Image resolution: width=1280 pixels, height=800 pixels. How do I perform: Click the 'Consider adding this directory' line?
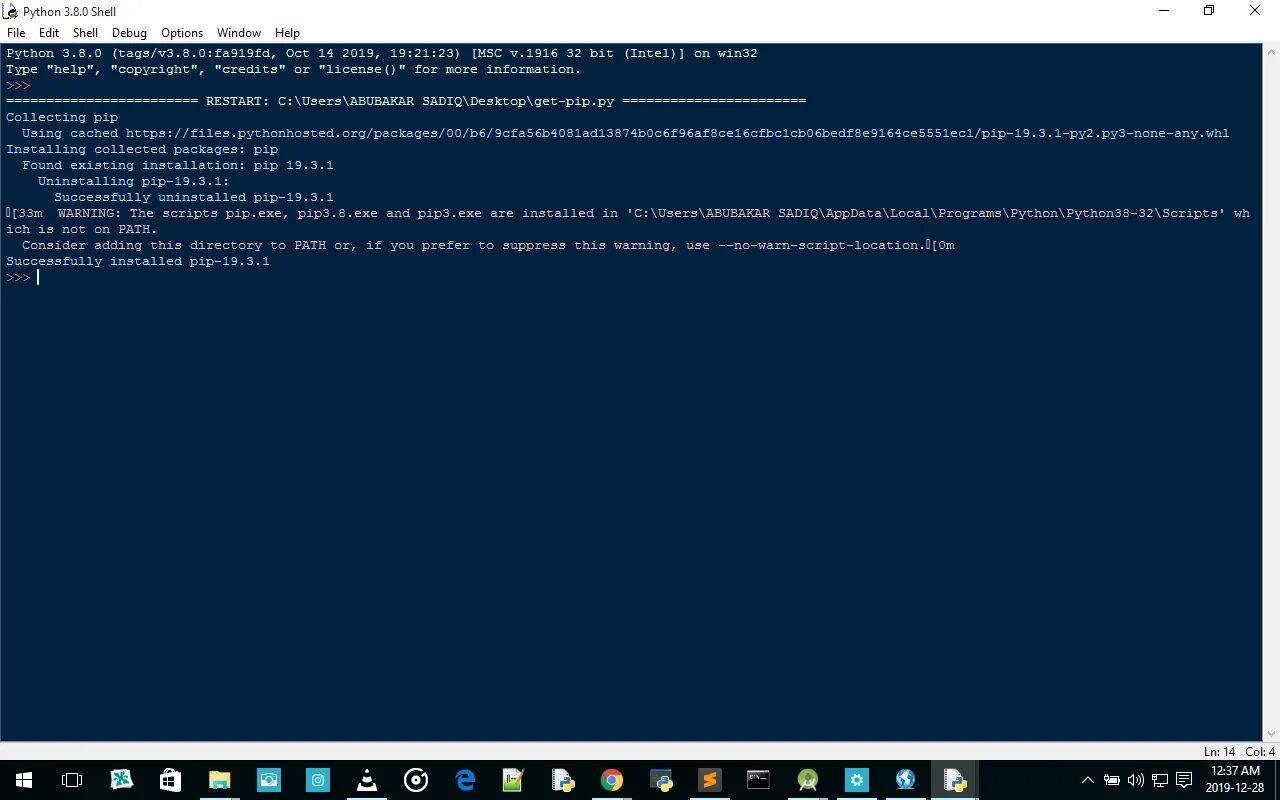(488, 245)
